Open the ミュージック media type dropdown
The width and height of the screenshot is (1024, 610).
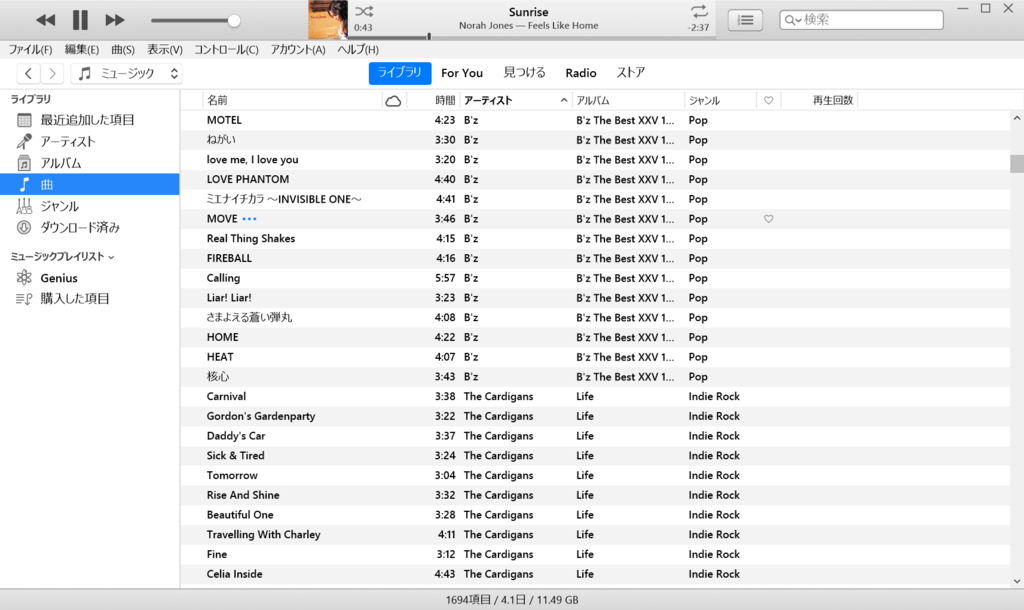coord(125,73)
